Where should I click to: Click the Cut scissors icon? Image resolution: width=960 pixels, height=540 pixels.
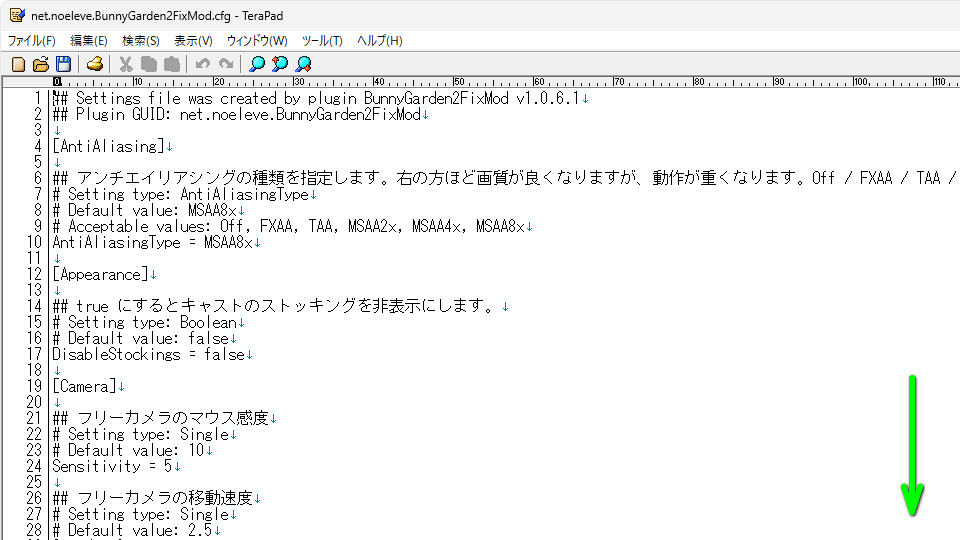click(126, 64)
